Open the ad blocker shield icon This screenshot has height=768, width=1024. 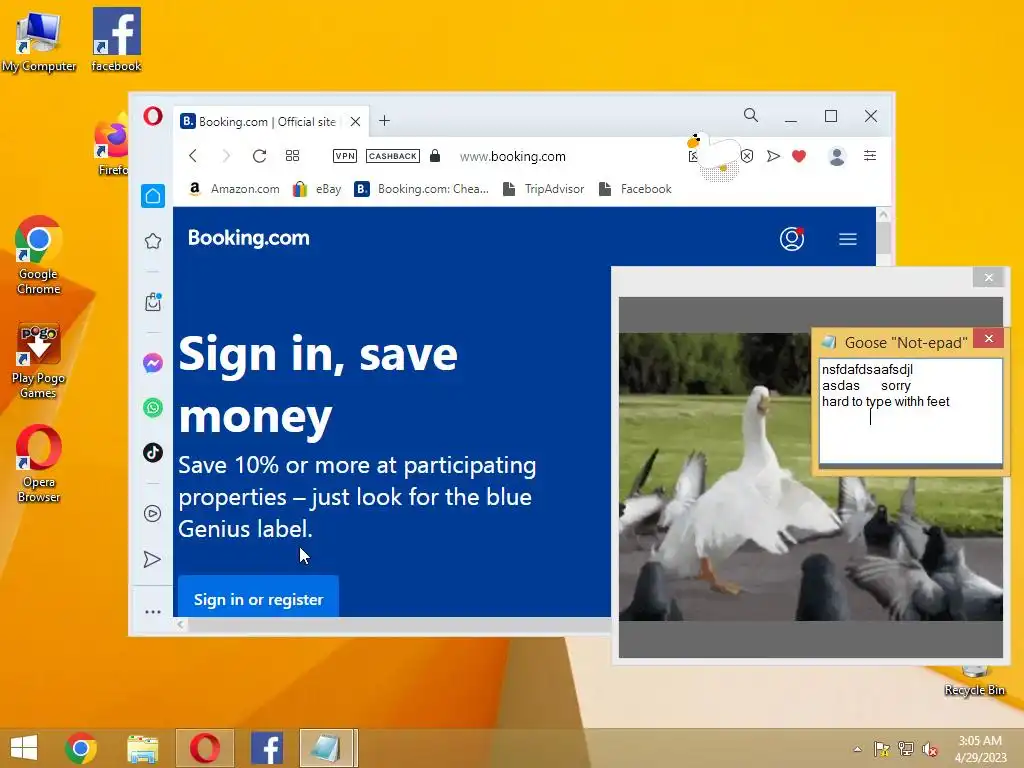[747, 155]
